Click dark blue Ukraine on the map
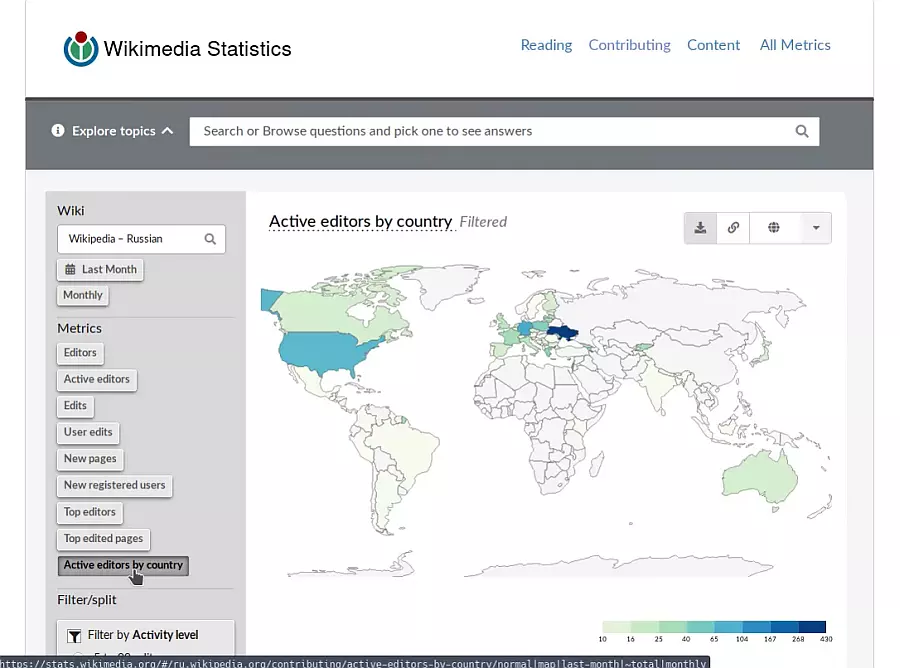The height and width of the screenshot is (668, 900). point(562,332)
